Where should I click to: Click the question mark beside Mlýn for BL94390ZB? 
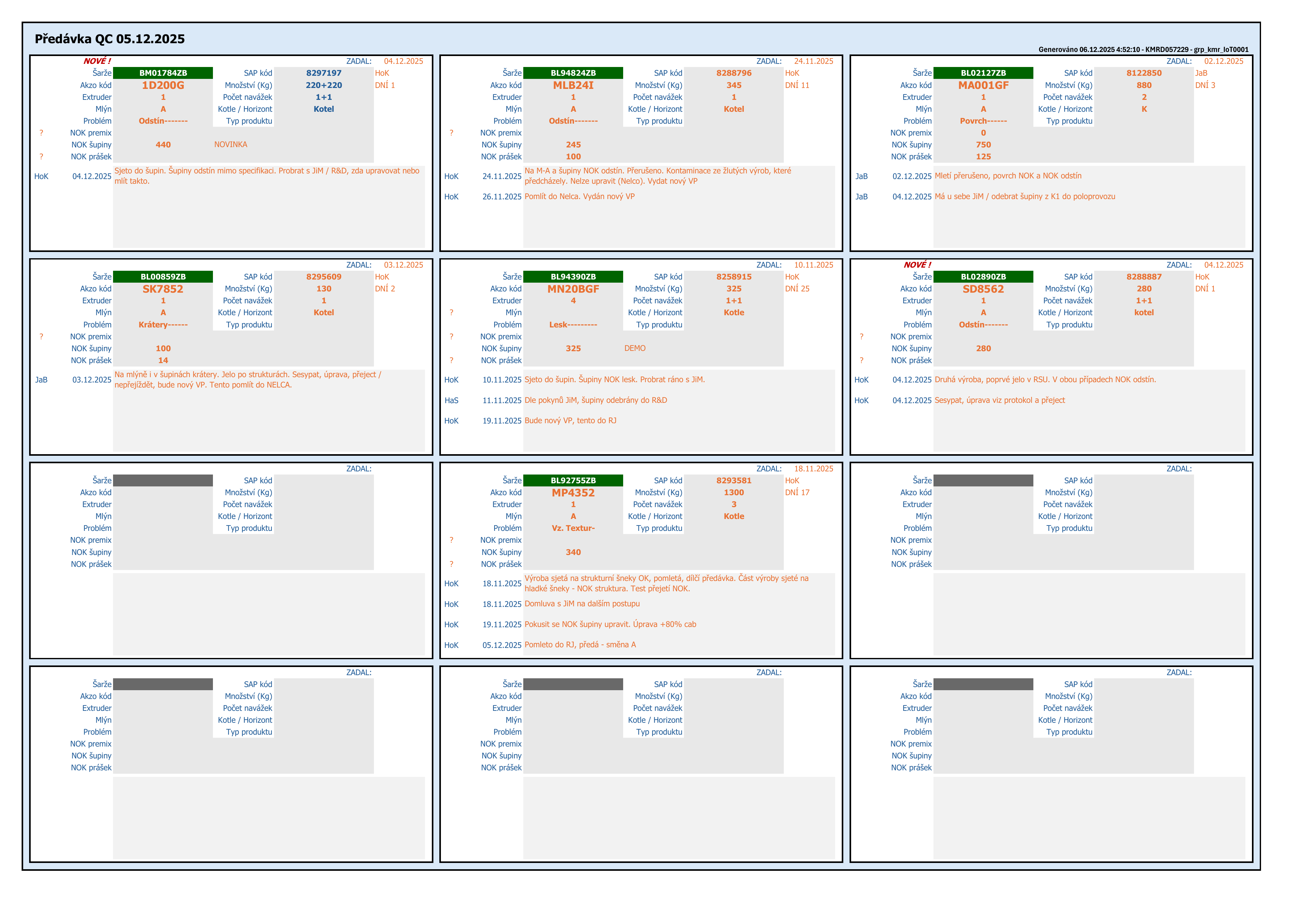451,313
